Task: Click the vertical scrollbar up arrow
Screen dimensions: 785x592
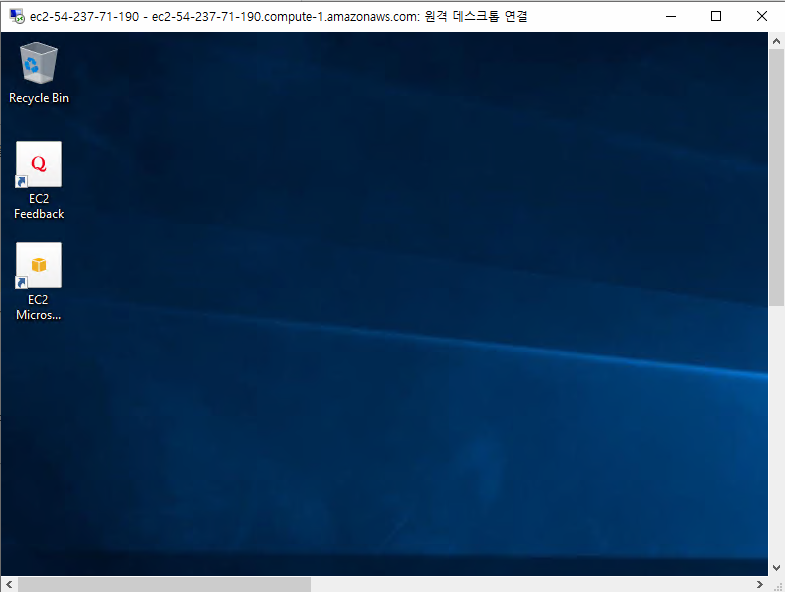Action: tap(776, 41)
